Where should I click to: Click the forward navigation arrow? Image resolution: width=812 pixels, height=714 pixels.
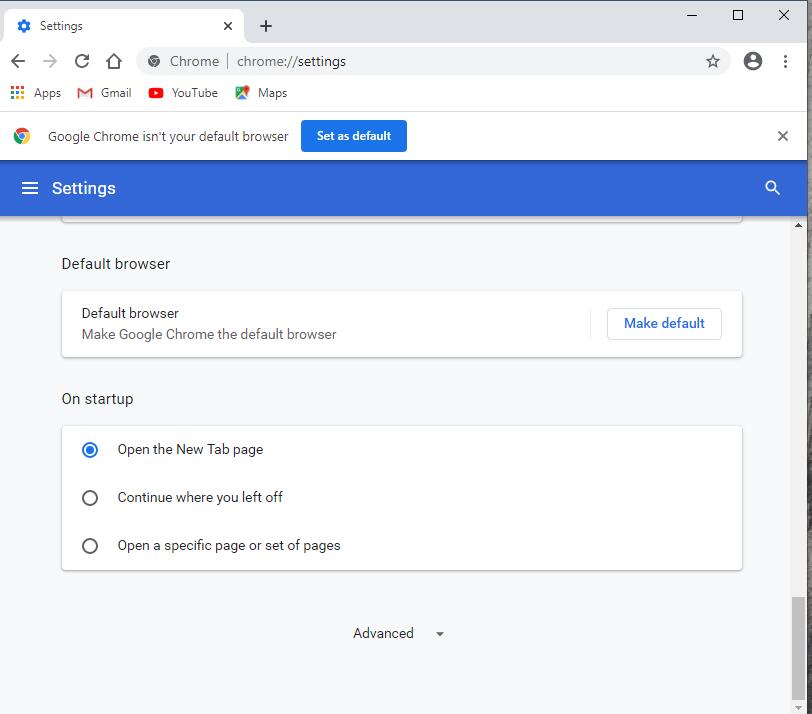click(50, 61)
